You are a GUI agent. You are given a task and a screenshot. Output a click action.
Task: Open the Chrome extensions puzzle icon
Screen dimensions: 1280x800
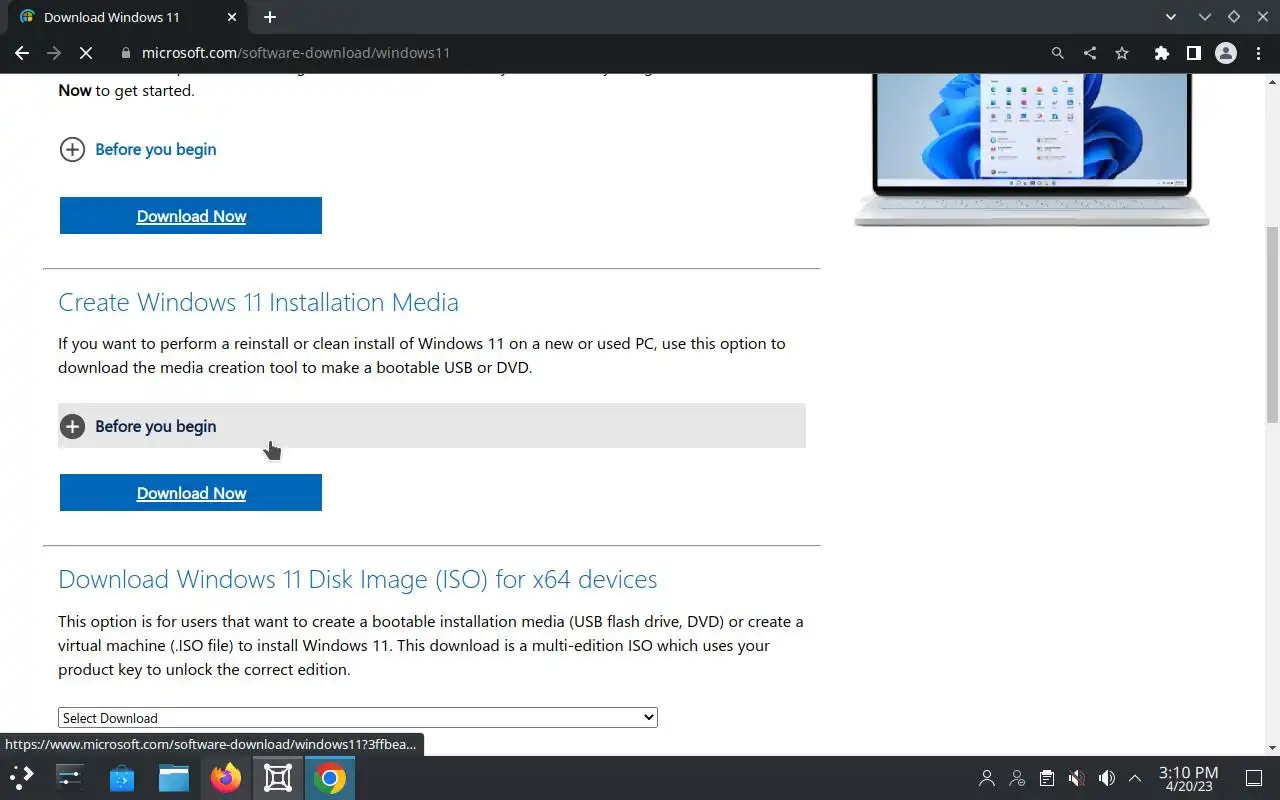(1162, 53)
